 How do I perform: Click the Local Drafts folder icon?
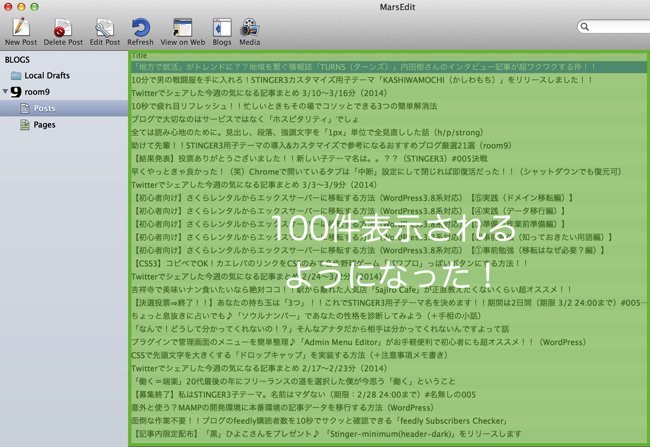(16, 75)
